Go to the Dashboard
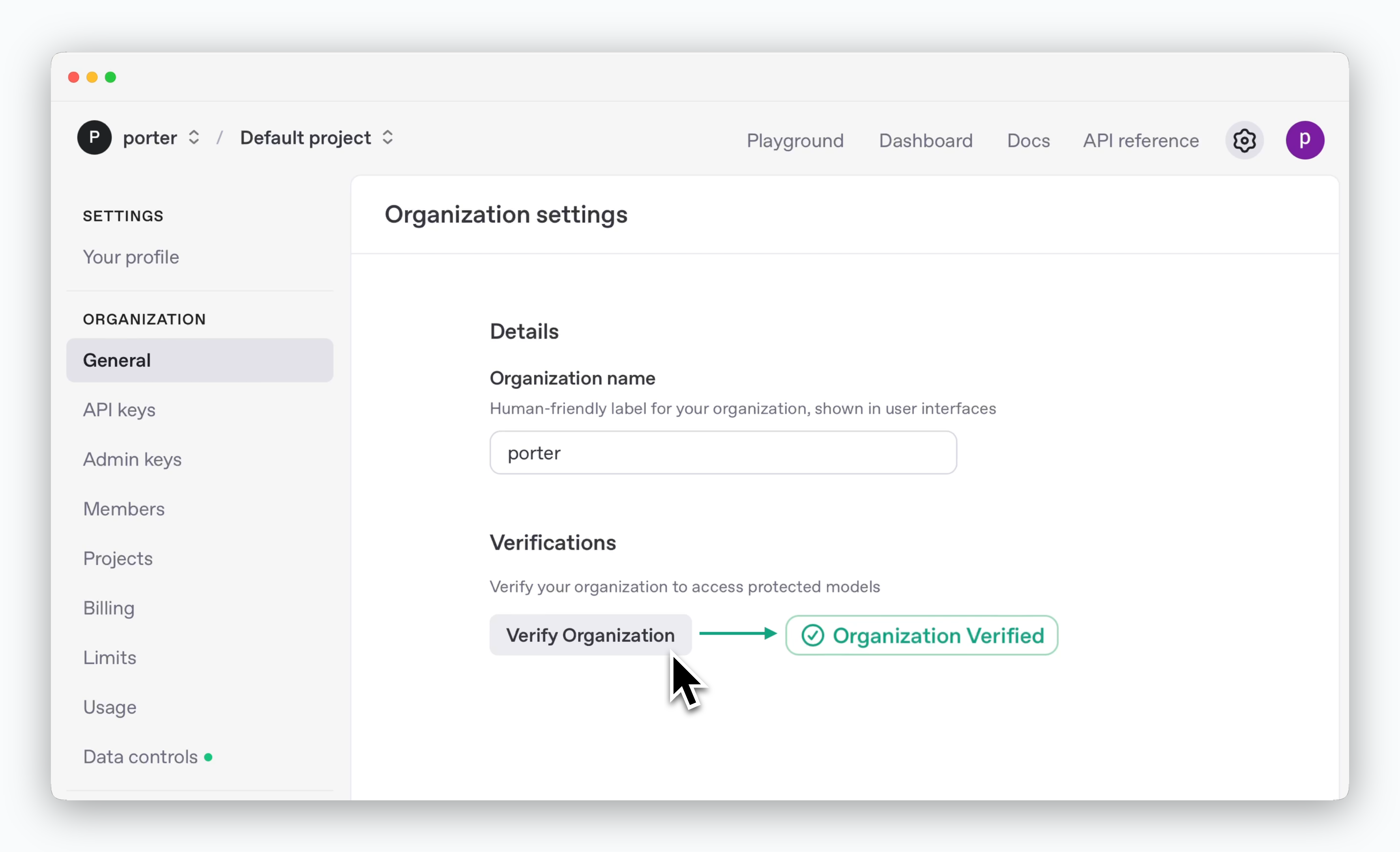The image size is (1400, 852). pyautogui.click(x=926, y=140)
